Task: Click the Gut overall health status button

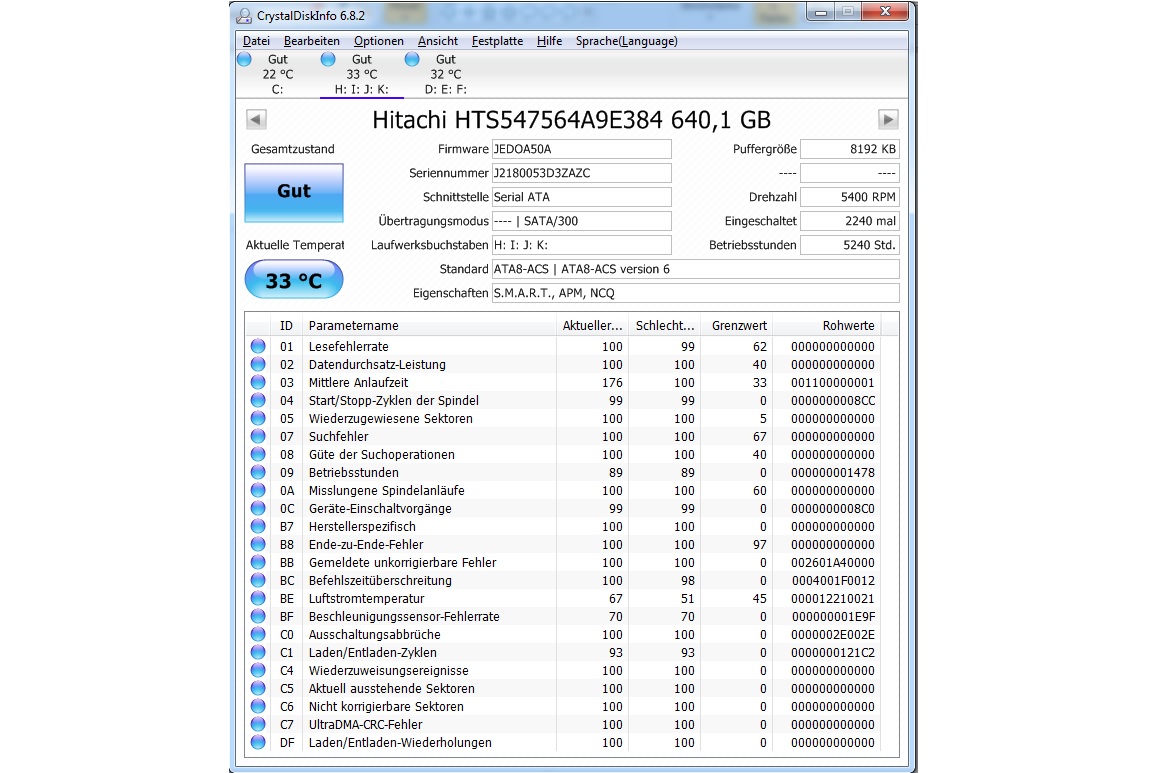Action: pos(294,193)
